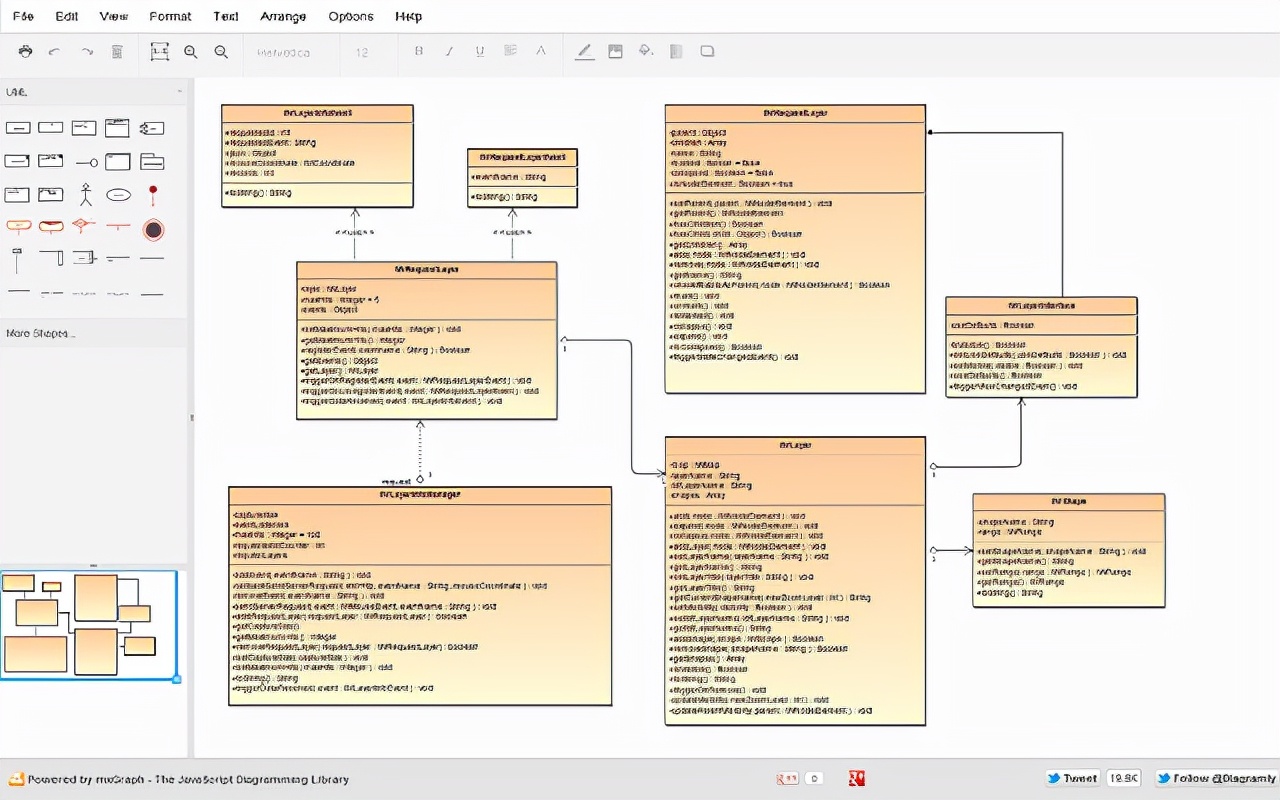Screen dimensions: 1280x800
Task: Pick the line color pencil icon
Action: point(584,52)
